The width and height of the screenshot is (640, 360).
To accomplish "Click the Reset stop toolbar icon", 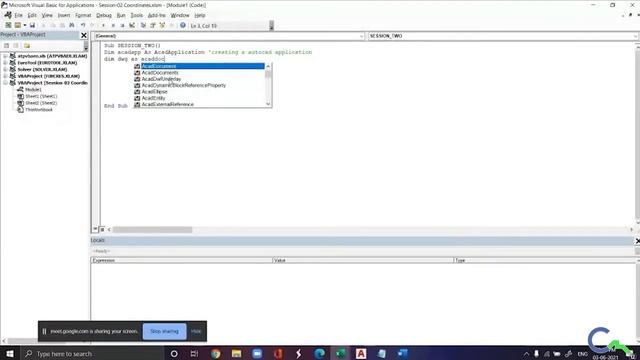I will click(122, 25).
